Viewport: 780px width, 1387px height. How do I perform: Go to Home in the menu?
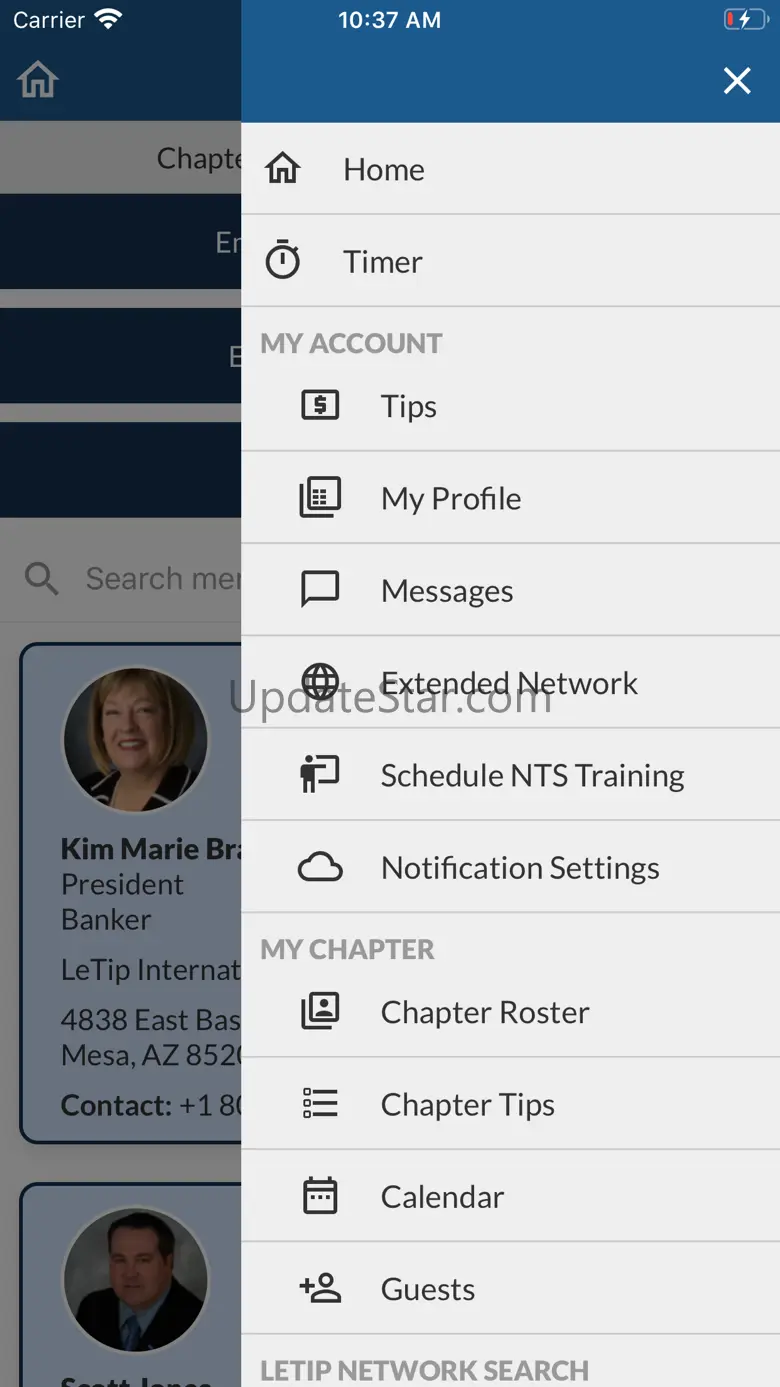point(384,170)
